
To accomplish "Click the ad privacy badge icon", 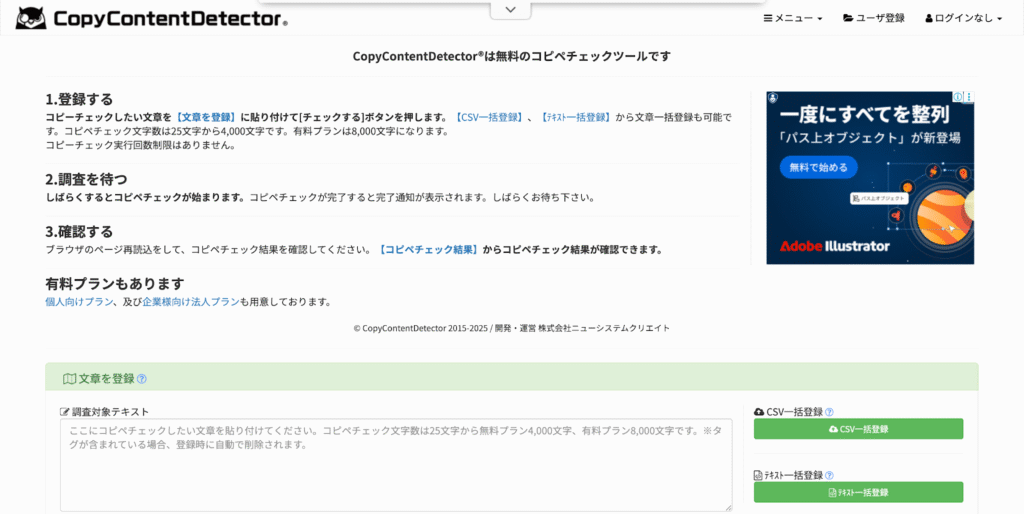I will pyautogui.click(x=773, y=97).
